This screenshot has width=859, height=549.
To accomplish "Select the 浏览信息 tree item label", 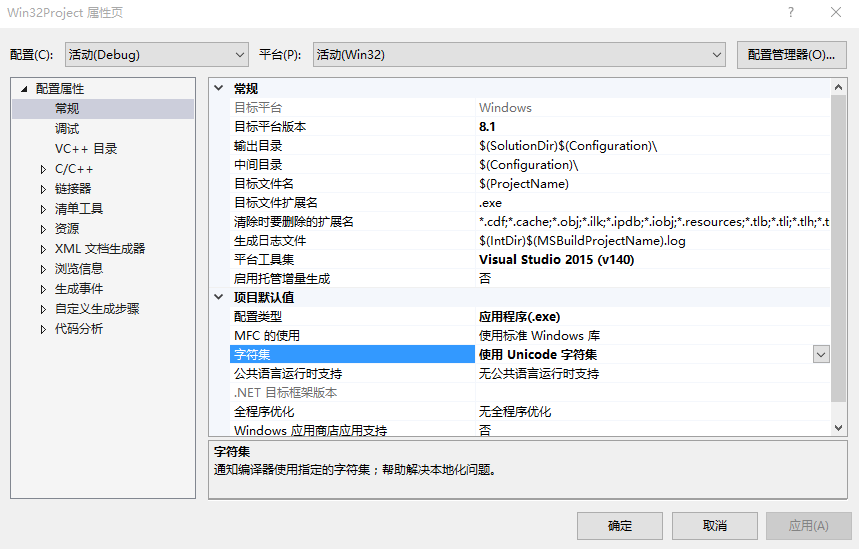I will (x=79, y=268).
